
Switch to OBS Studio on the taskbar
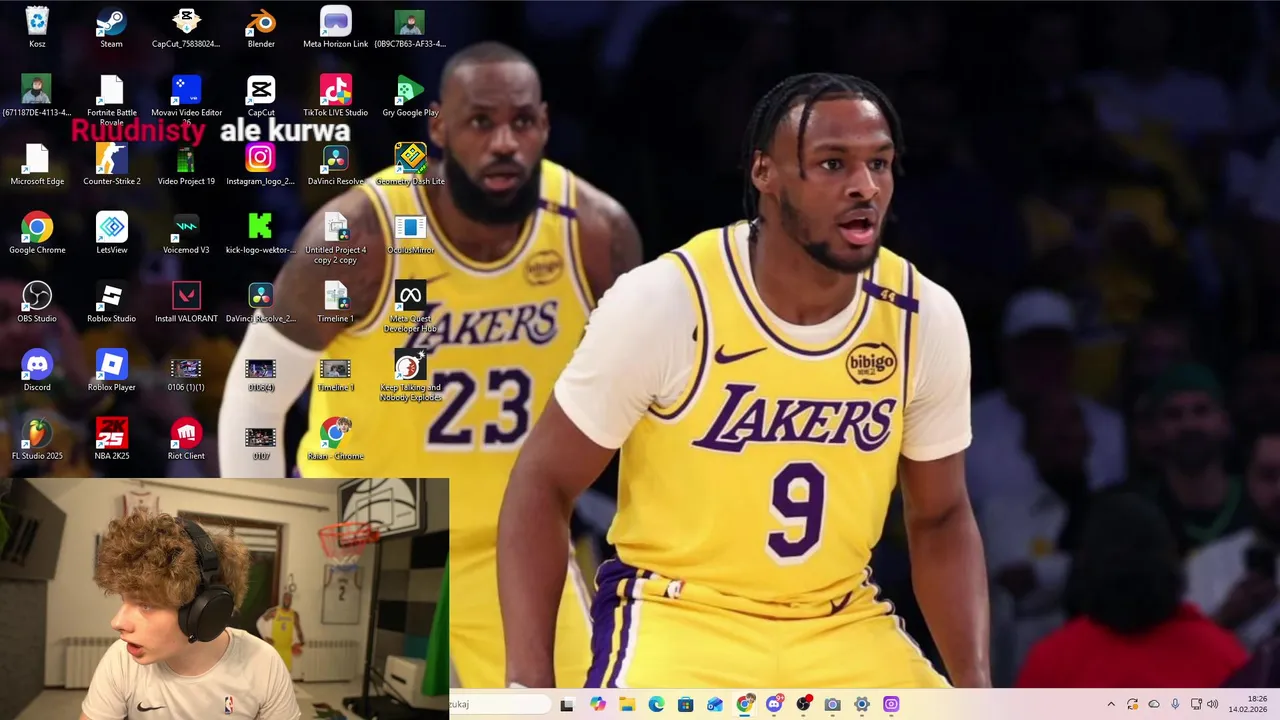point(803,704)
